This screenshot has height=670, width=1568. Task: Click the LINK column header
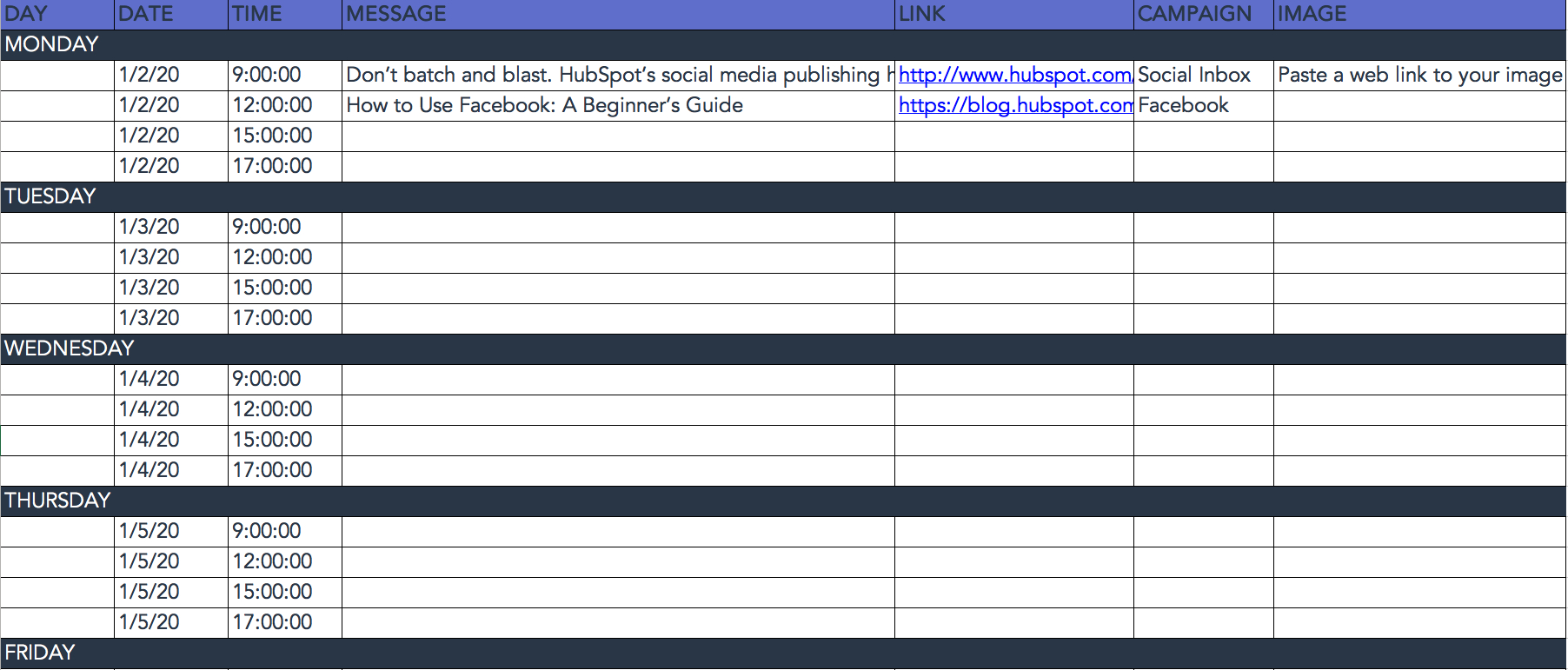(x=1014, y=14)
